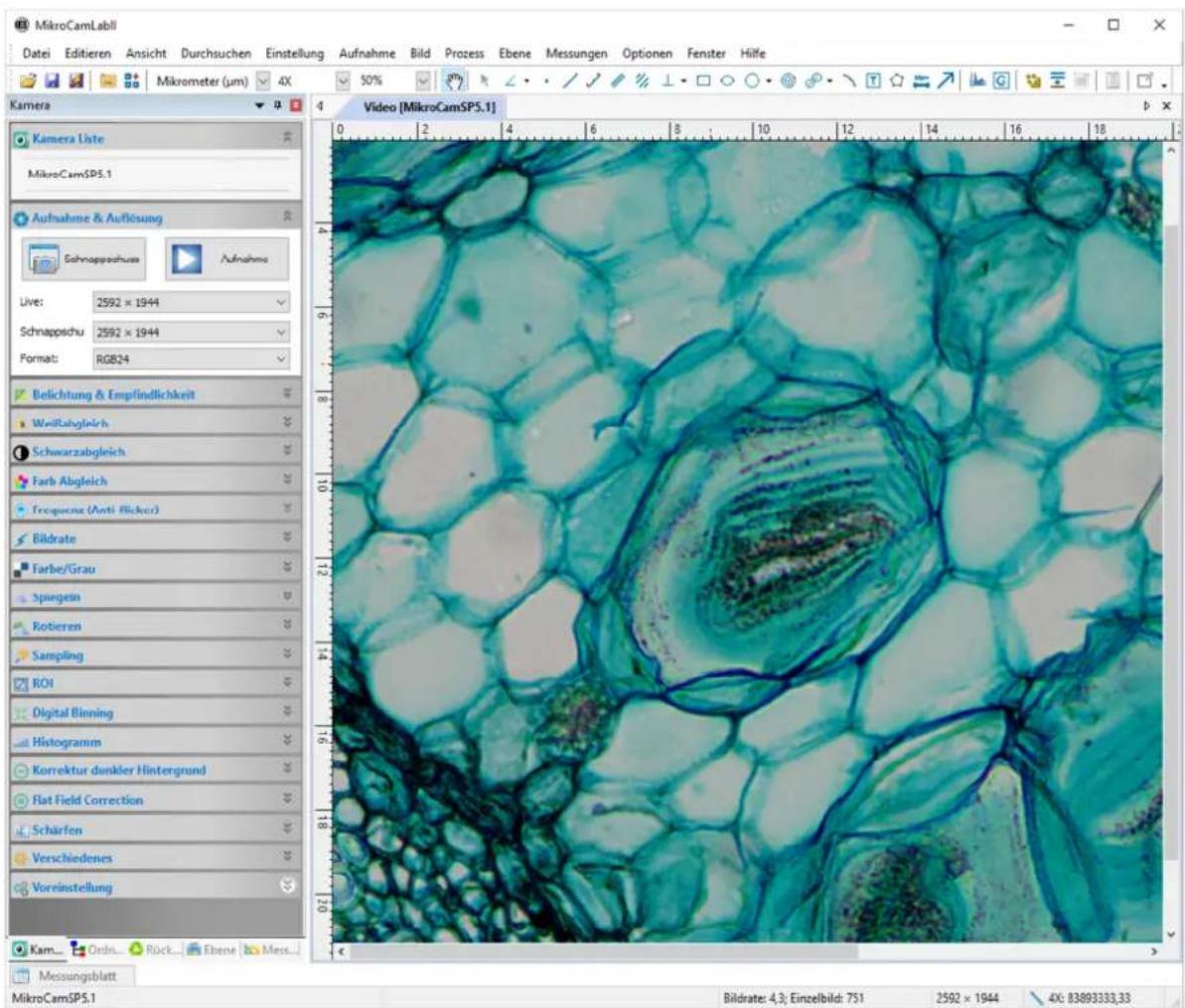Select the ellipse measurement tool
The width and height of the screenshot is (1185, 1008).
pyautogui.click(x=727, y=80)
